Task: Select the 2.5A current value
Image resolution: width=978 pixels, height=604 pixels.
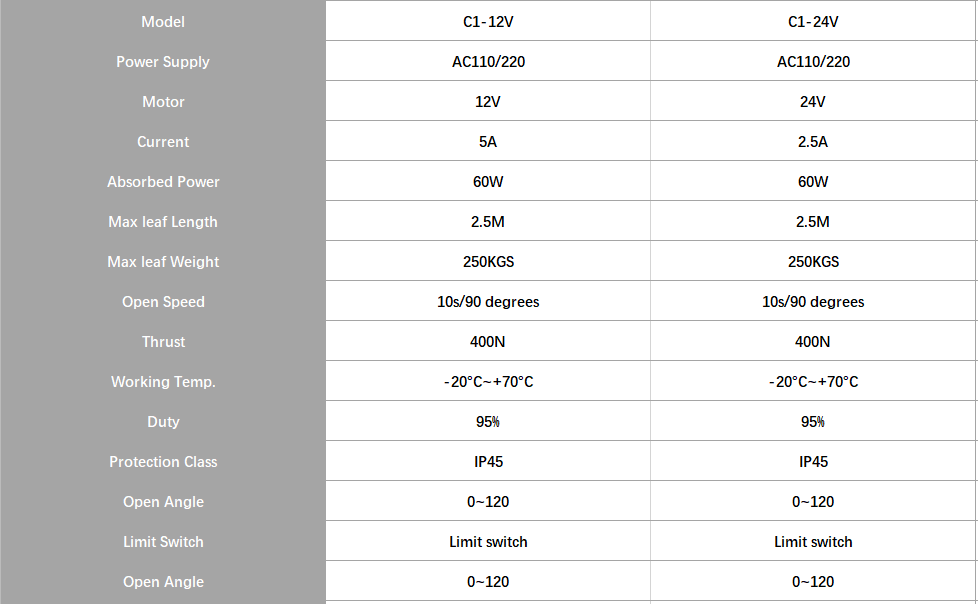Action: [x=813, y=142]
